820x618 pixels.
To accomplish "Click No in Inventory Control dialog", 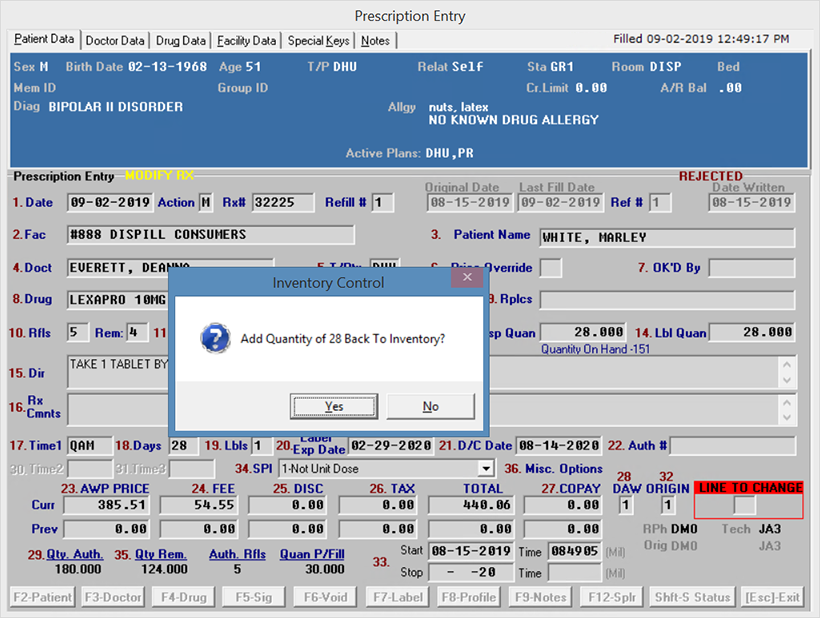I will [x=430, y=406].
